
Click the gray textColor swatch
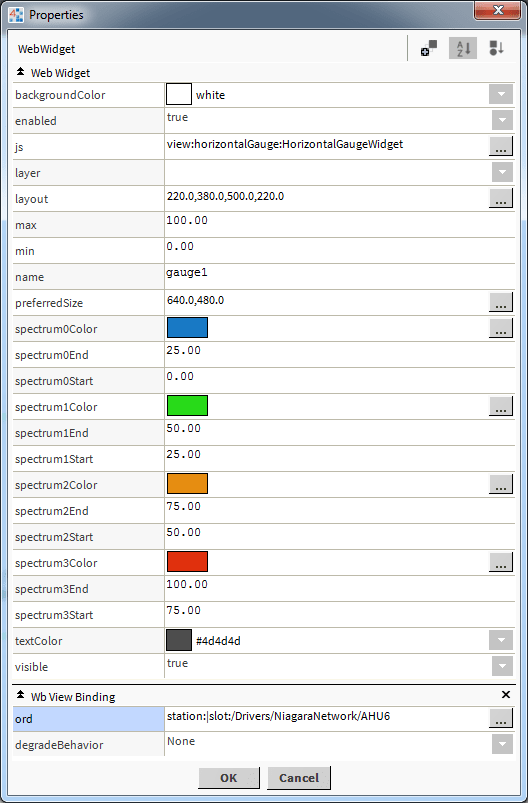click(179, 640)
